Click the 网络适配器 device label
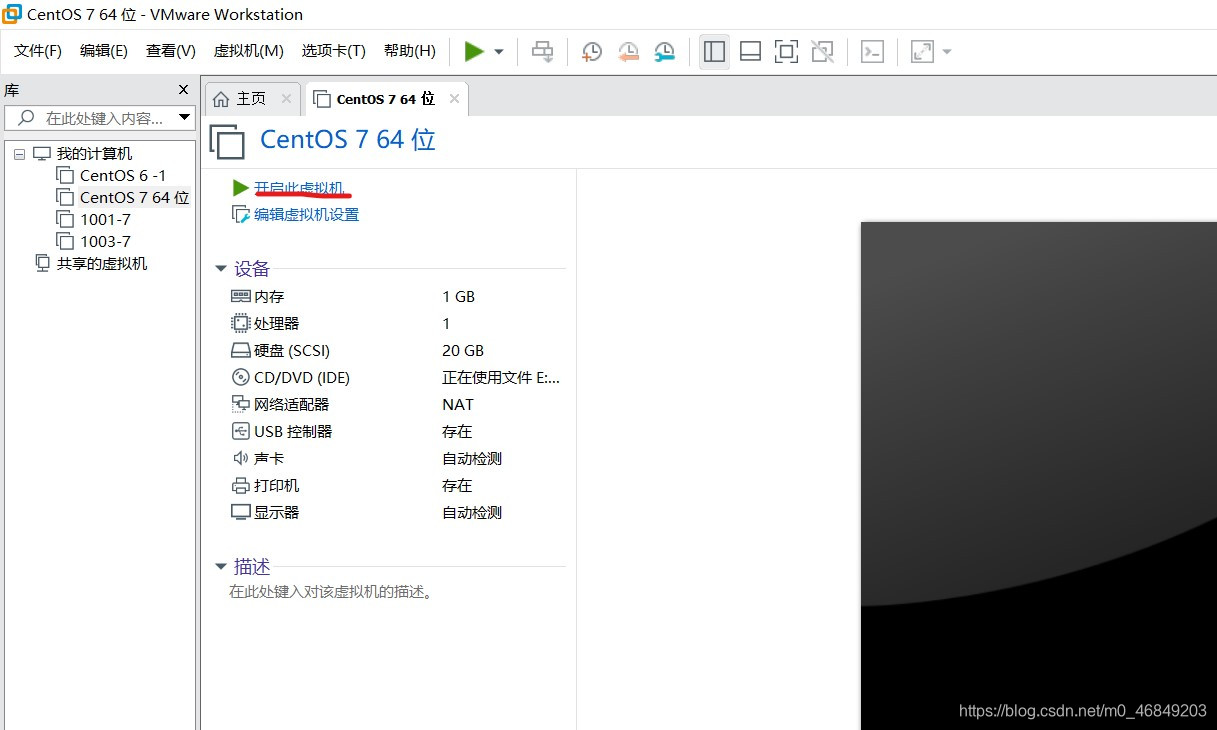1217x730 pixels. (x=291, y=404)
